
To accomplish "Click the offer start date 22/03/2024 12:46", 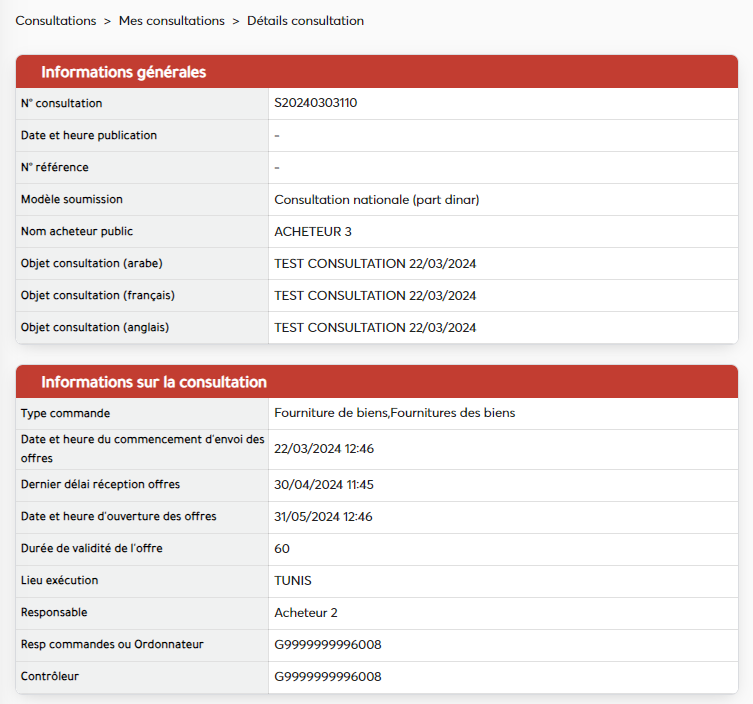I will 323,449.
